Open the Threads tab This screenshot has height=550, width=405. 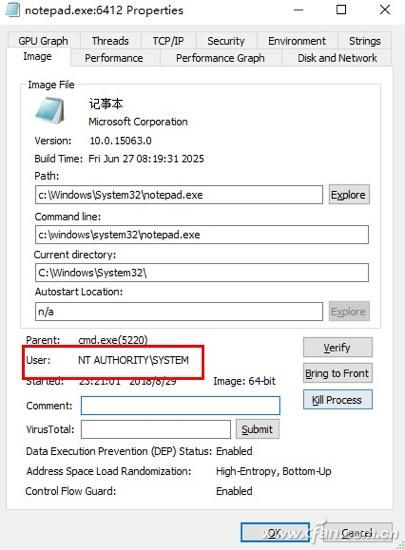(110, 41)
